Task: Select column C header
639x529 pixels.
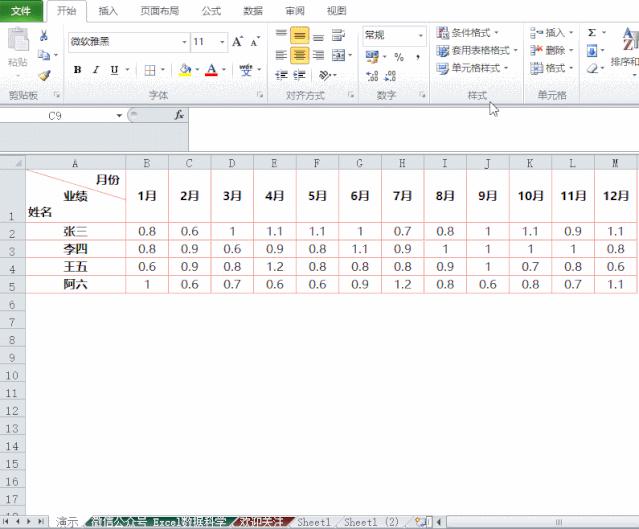Action: click(x=189, y=163)
